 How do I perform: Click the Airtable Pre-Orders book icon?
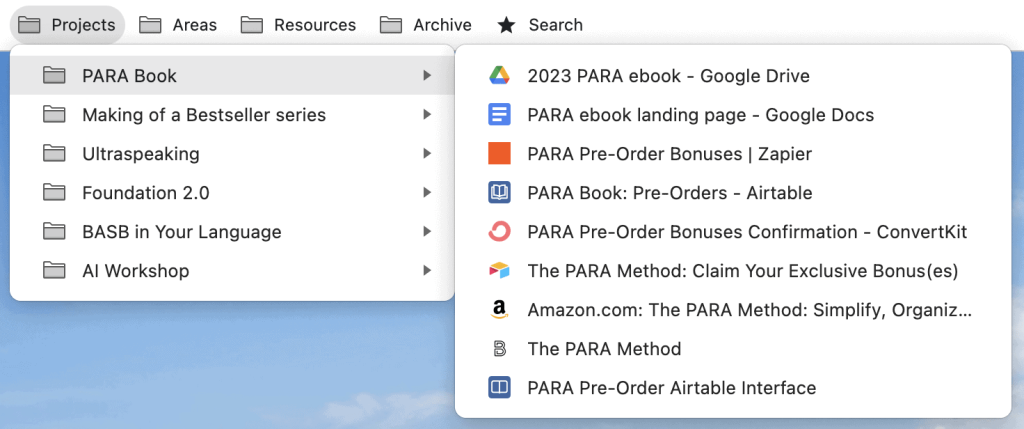click(x=499, y=193)
